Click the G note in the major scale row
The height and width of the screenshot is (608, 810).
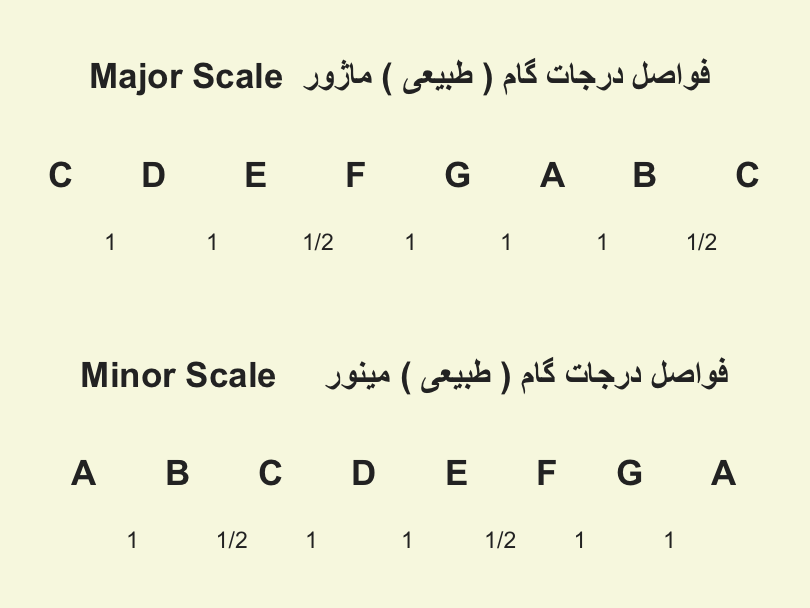pyautogui.click(x=458, y=175)
